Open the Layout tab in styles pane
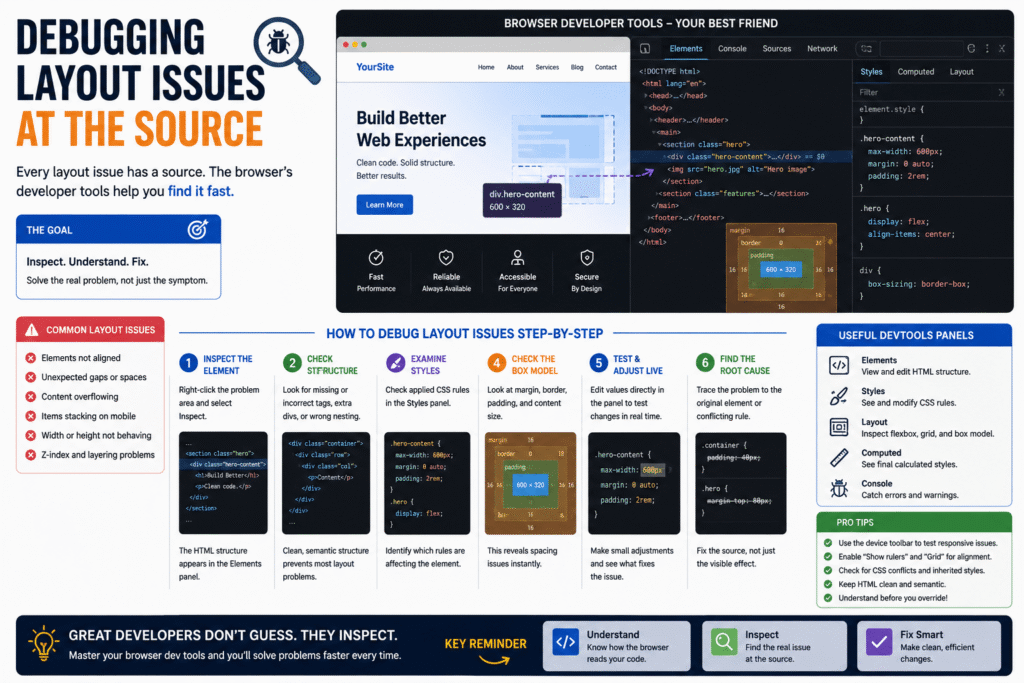 (961, 72)
